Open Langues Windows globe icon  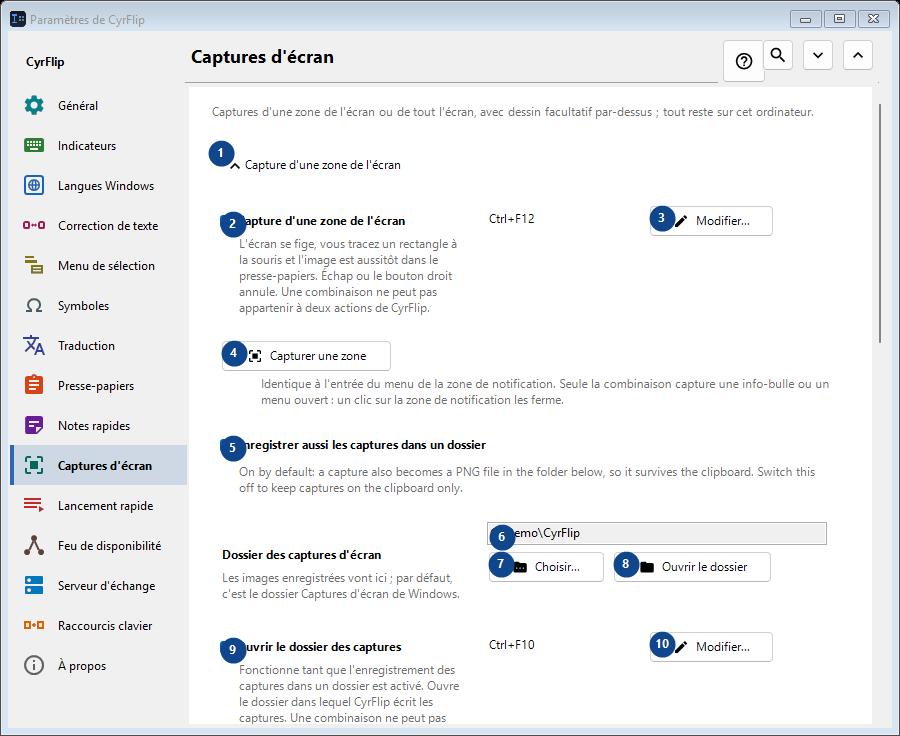coord(34,185)
